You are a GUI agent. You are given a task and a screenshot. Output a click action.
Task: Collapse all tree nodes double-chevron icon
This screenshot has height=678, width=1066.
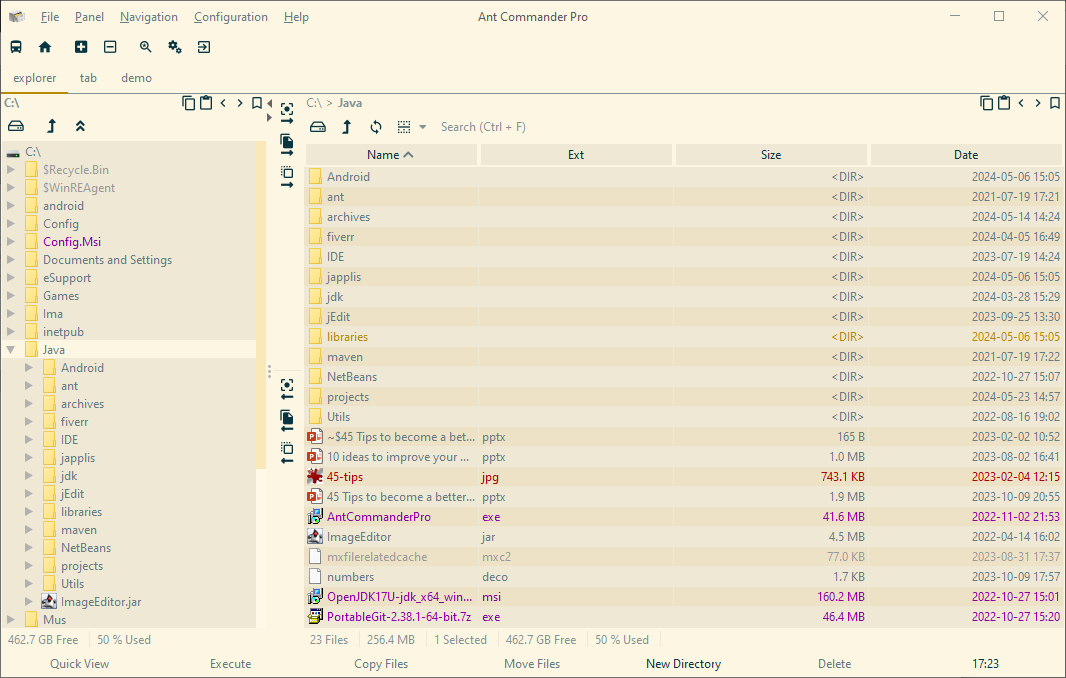(x=80, y=126)
